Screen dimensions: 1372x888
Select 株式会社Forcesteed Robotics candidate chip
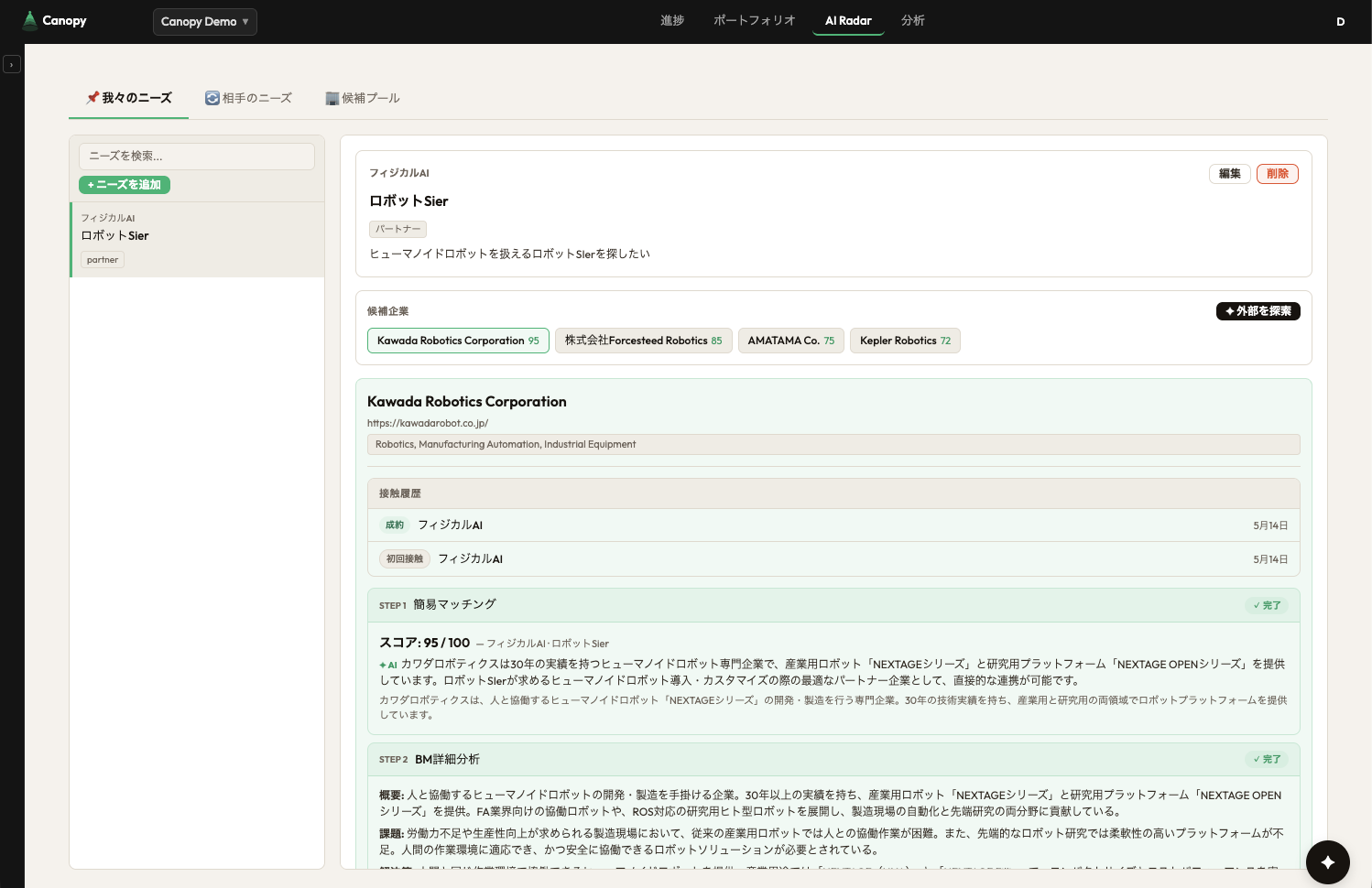click(643, 341)
